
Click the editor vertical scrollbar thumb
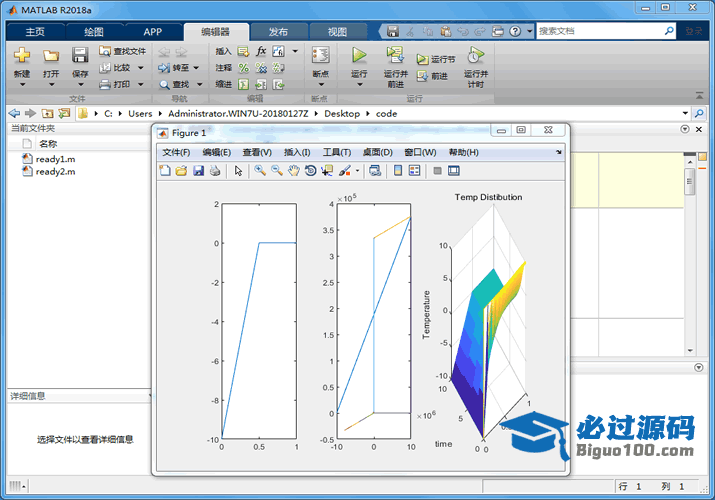coord(689,181)
